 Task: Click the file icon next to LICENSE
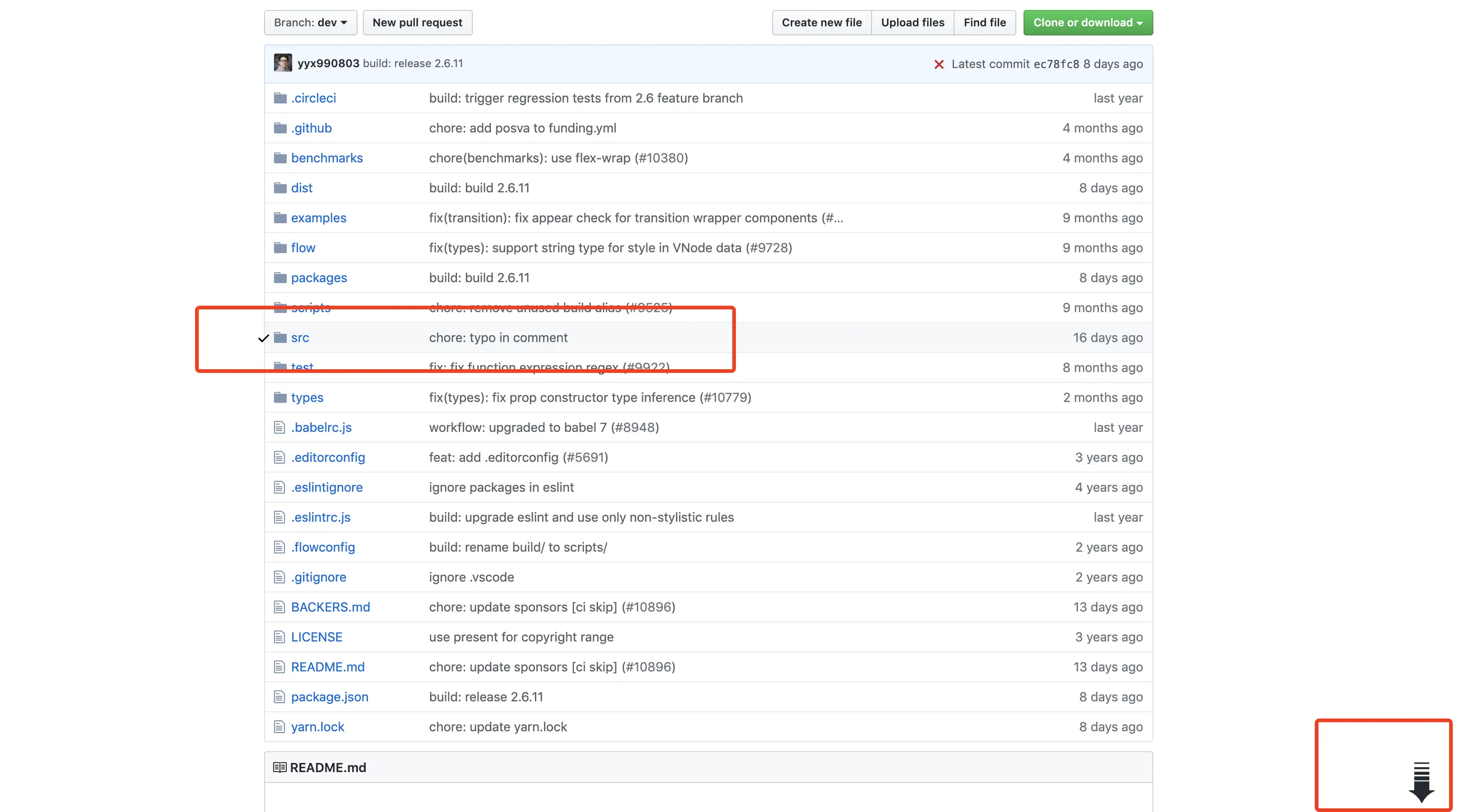point(279,637)
